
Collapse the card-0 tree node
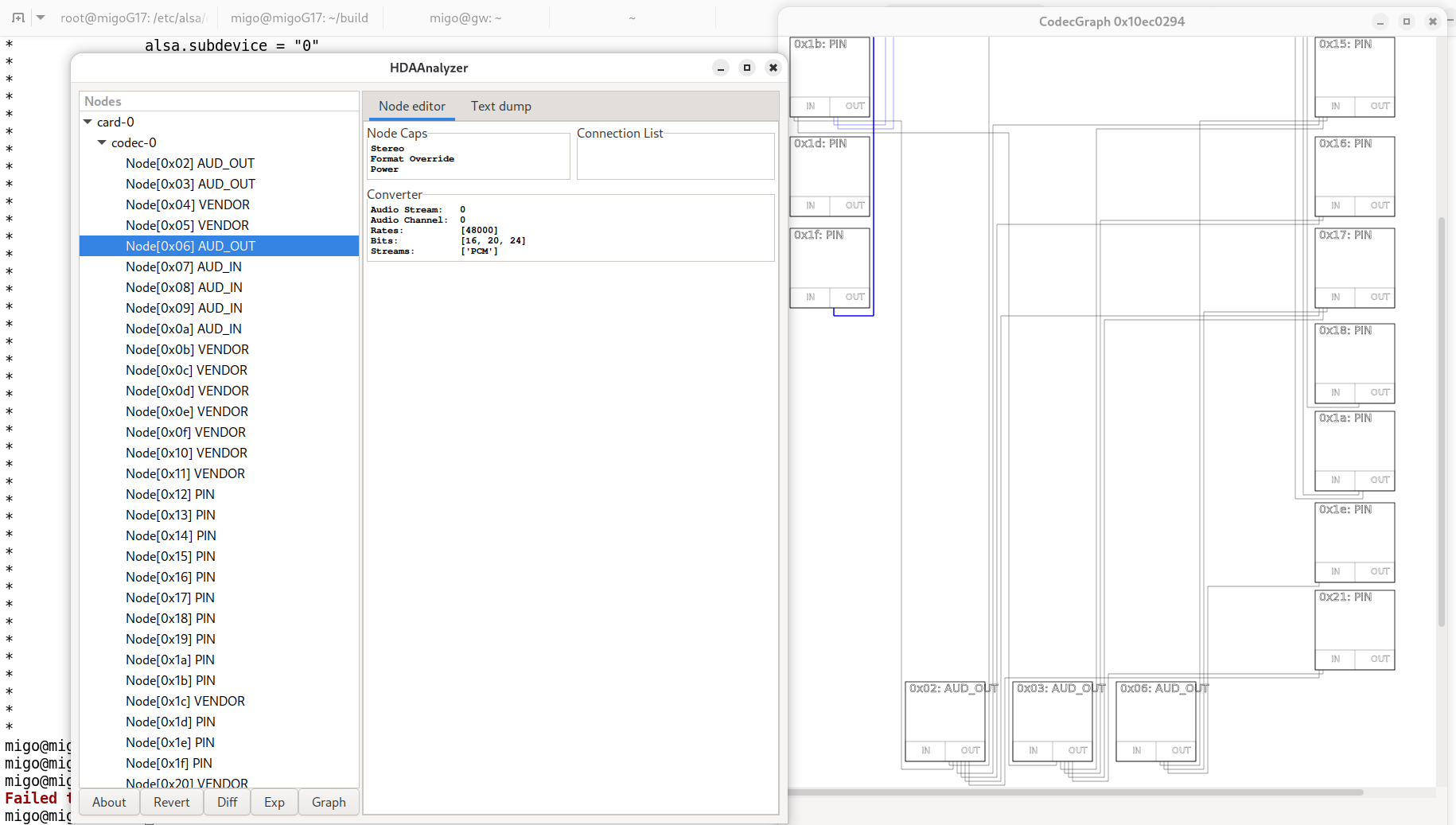pos(88,122)
